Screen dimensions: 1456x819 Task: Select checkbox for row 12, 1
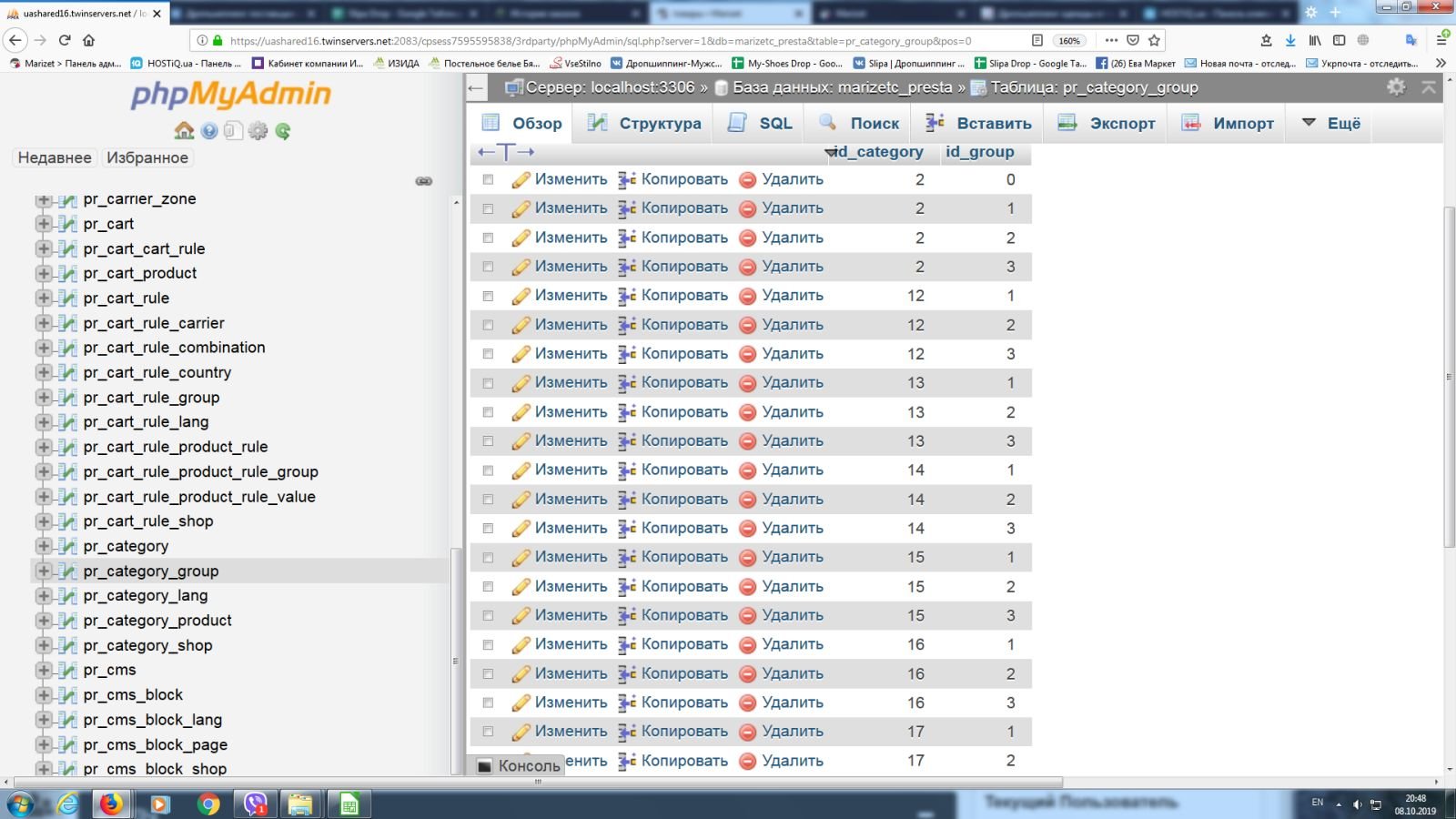coord(489,297)
